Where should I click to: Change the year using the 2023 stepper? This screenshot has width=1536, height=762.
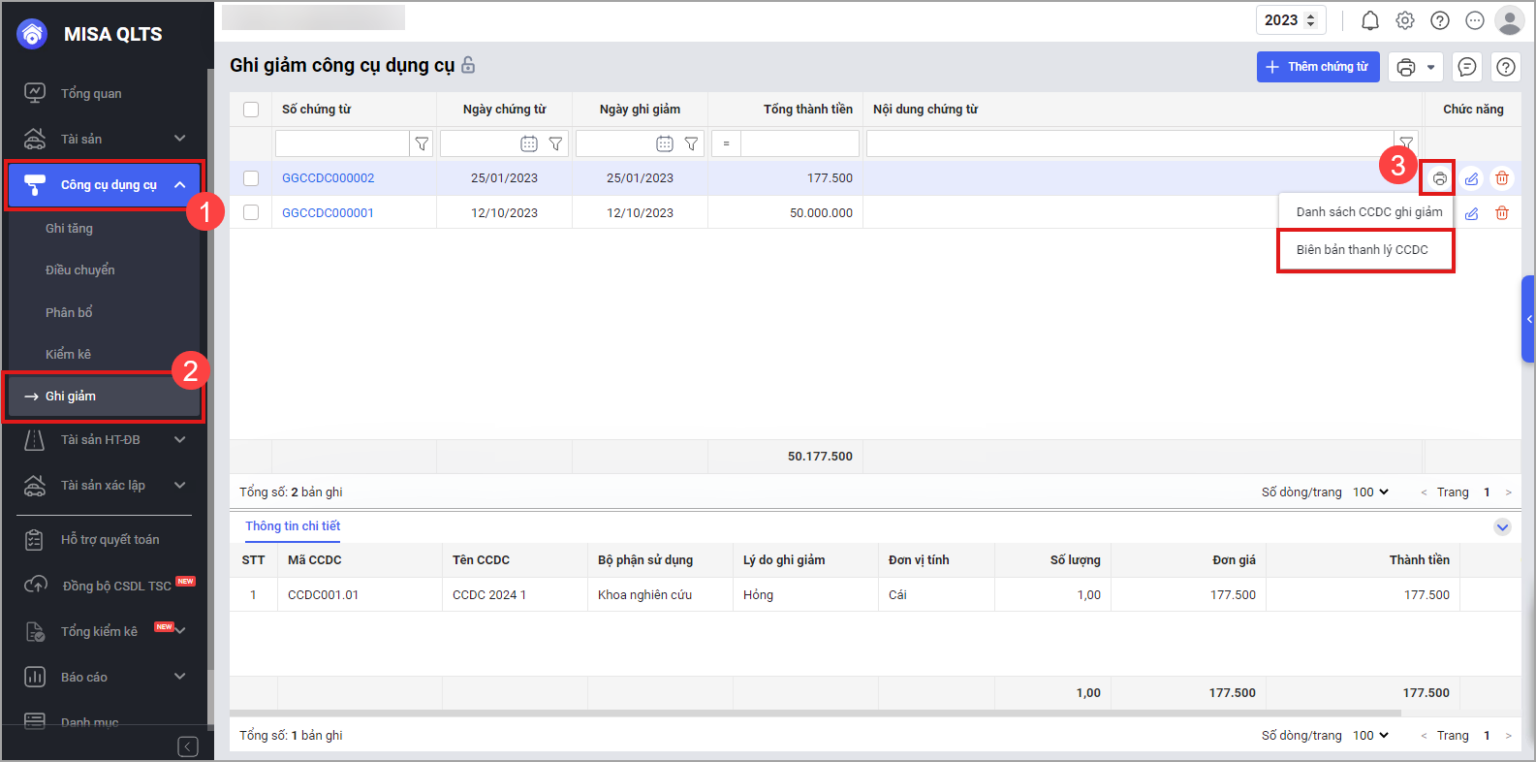[x=1311, y=20]
